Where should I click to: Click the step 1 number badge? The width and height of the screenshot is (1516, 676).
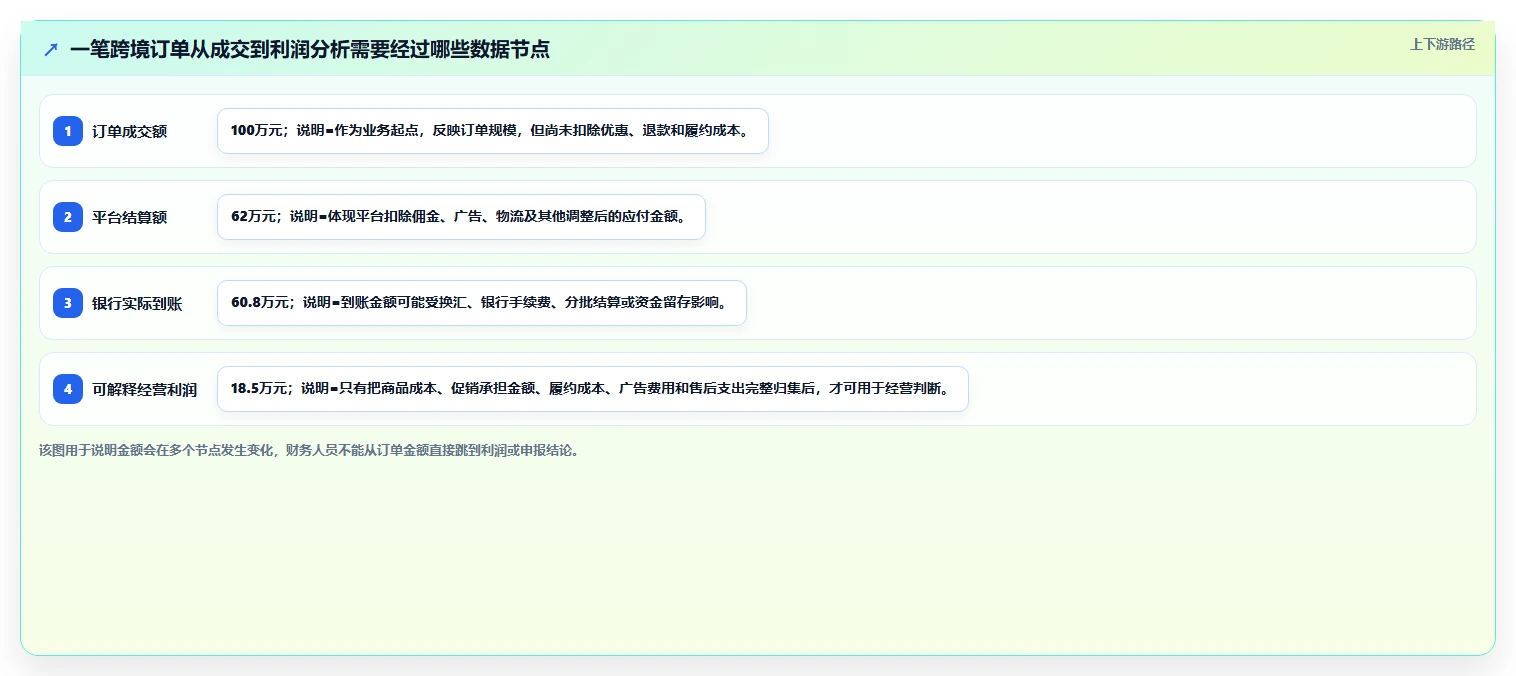click(x=68, y=131)
